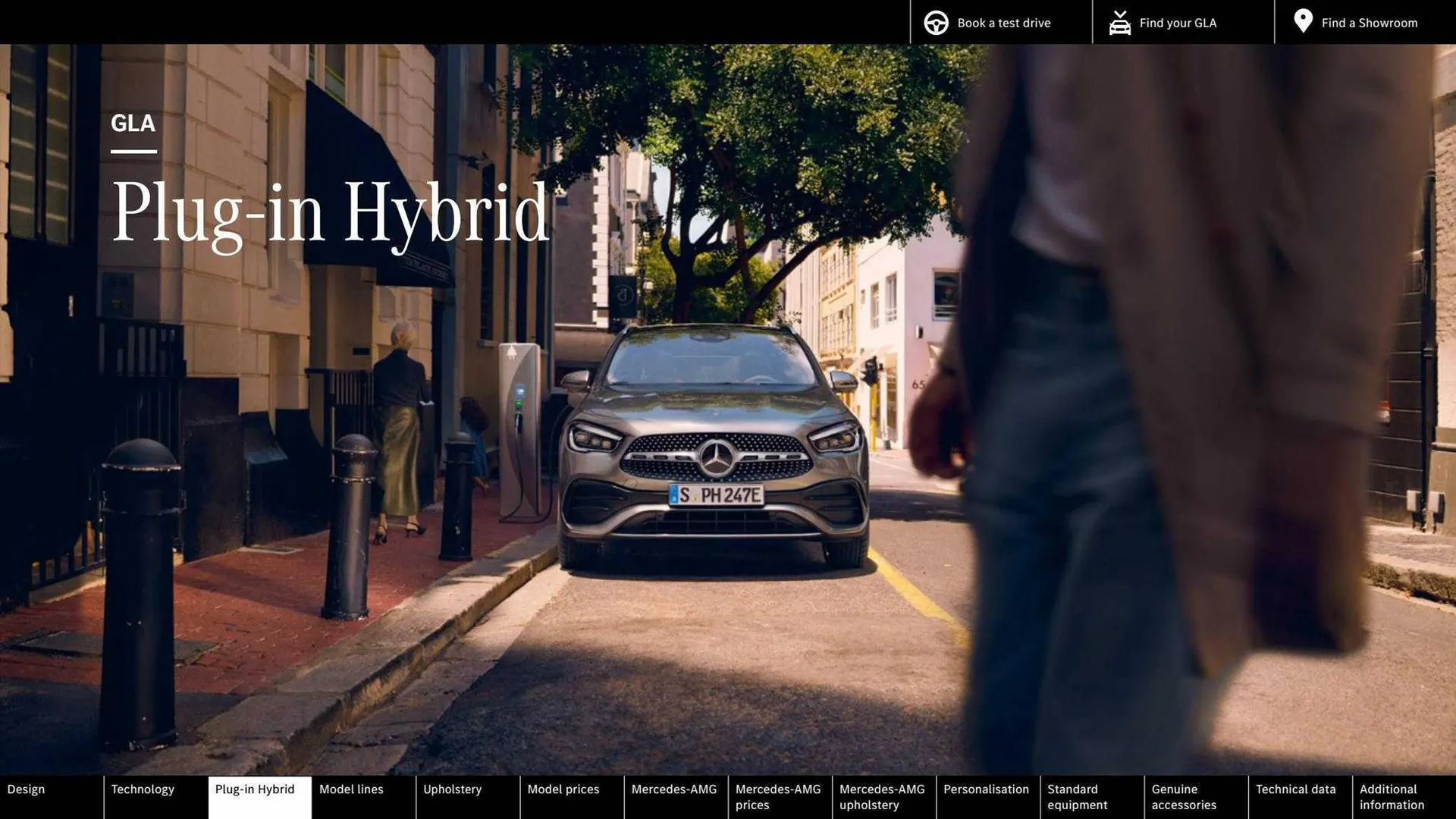Click the steering wheel icon beside Book a test drive

pos(936,22)
